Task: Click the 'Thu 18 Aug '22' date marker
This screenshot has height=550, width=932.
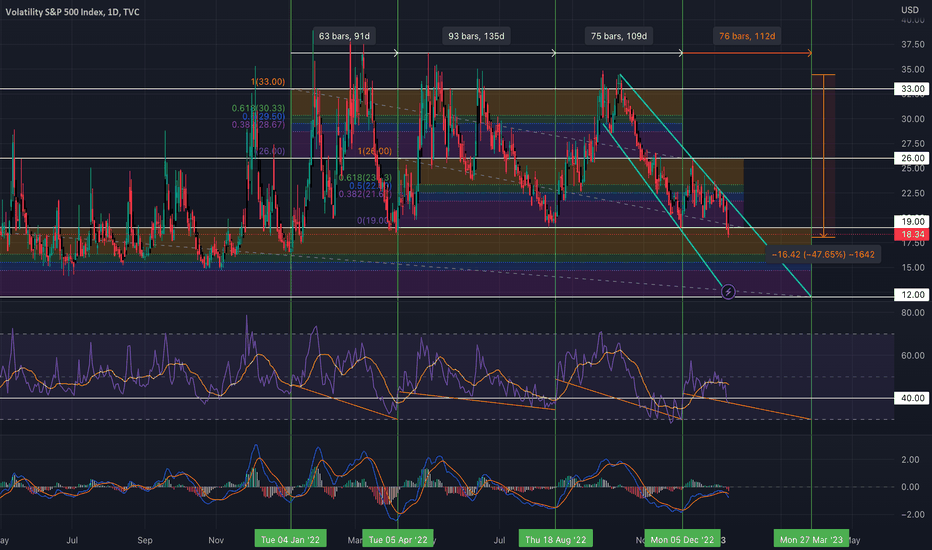Action: coord(555,539)
